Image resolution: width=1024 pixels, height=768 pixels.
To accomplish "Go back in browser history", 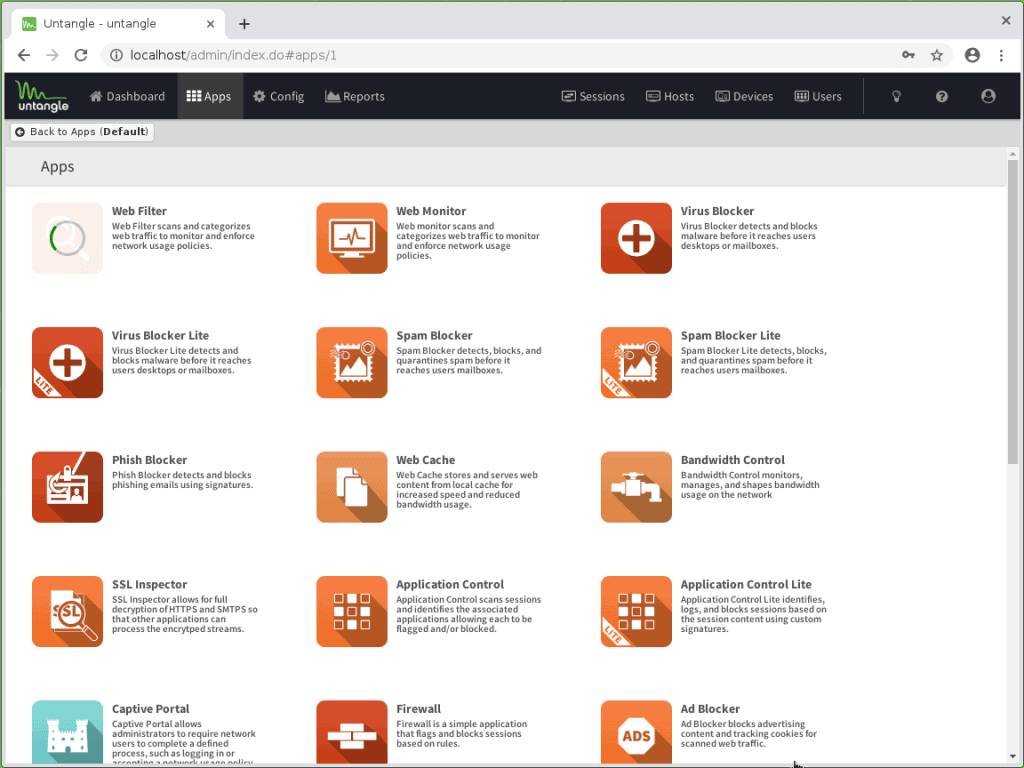I will [24, 55].
